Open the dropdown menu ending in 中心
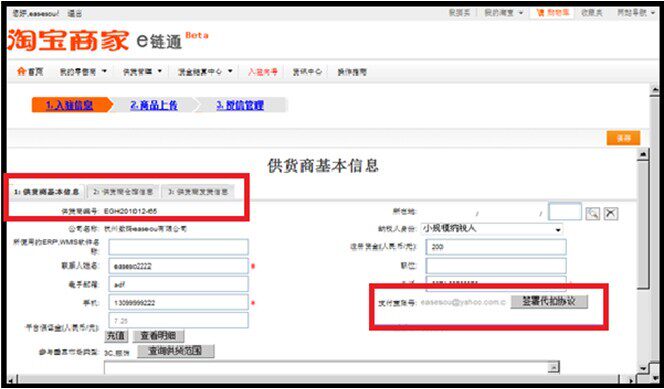This screenshot has width=664, height=389. tap(205, 72)
